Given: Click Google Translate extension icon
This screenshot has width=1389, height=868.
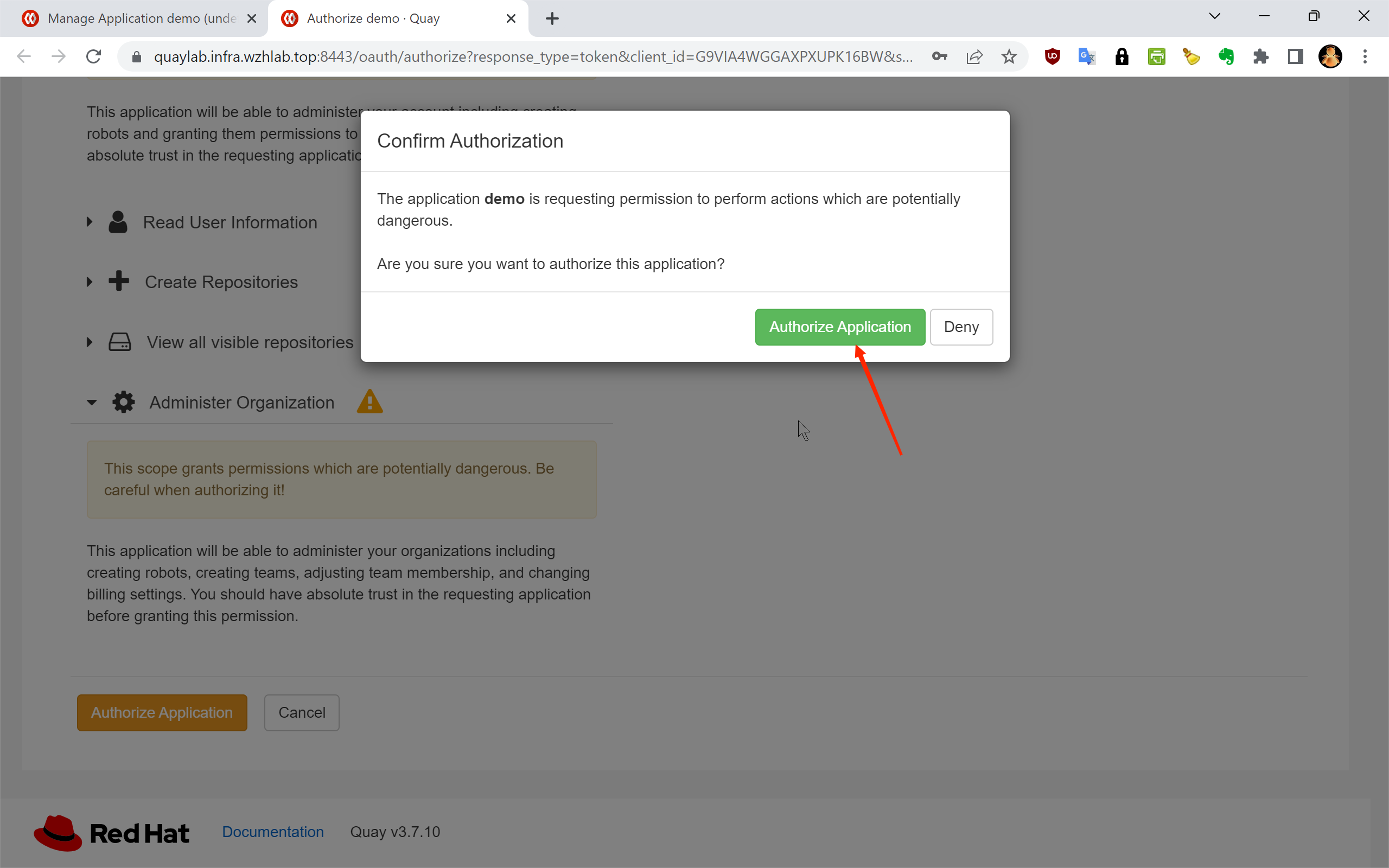Looking at the screenshot, I should (1087, 56).
